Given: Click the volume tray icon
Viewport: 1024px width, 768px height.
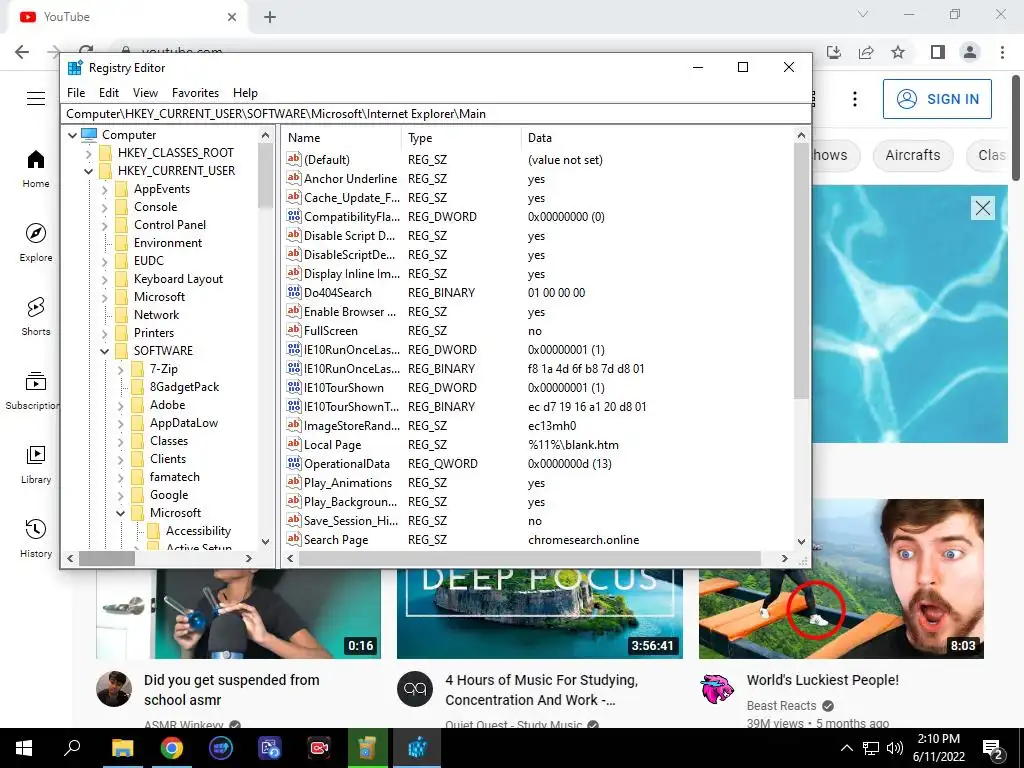Looking at the screenshot, I should point(895,748).
